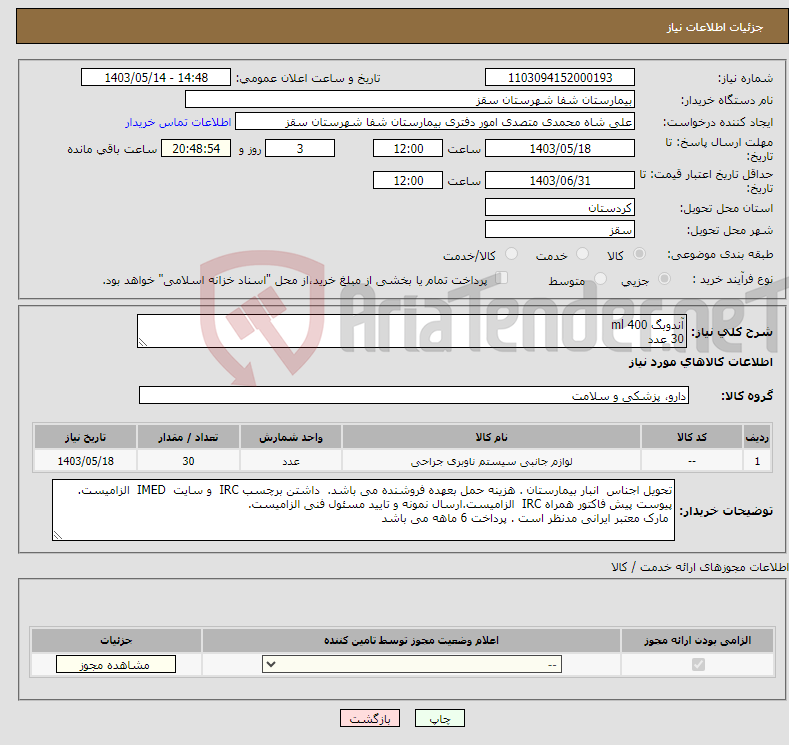Click the quantity cell 30

[x=188, y=461]
